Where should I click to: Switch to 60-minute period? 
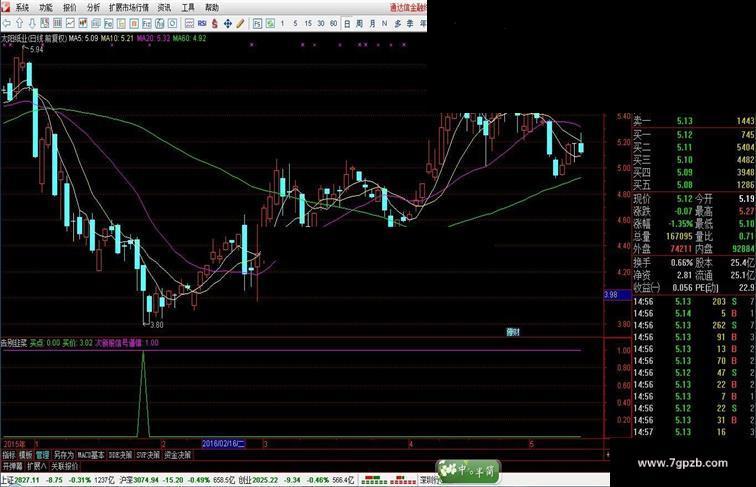[333, 23]
